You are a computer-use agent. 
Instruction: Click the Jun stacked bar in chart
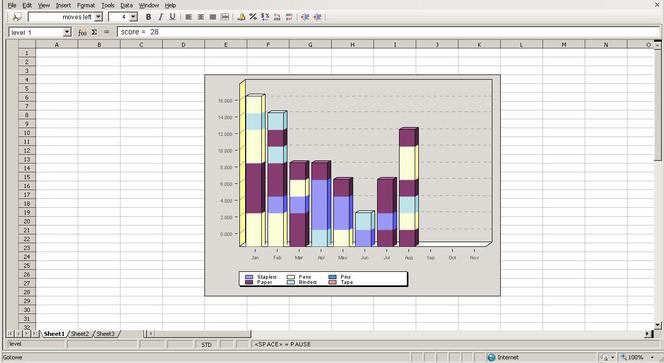click(364, 229)
